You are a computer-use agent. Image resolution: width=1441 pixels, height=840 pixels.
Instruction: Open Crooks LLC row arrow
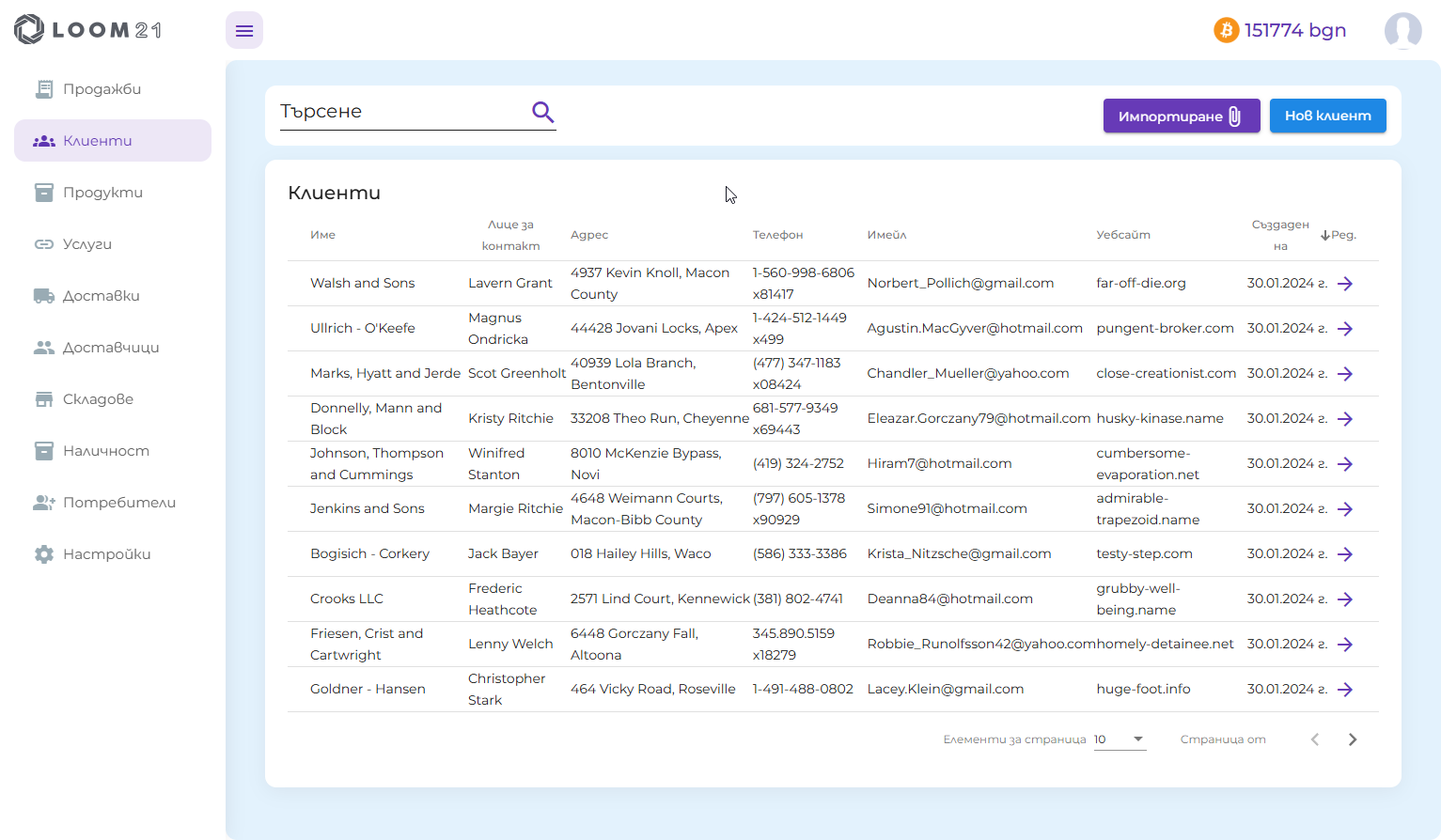pos(1345,599)
